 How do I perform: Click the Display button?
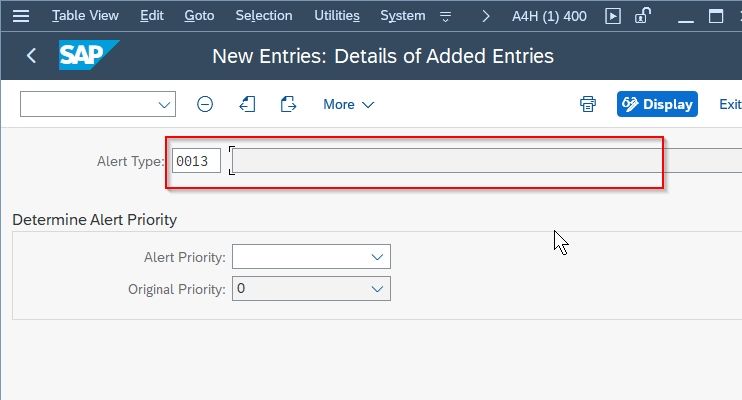tap(657, 104)
